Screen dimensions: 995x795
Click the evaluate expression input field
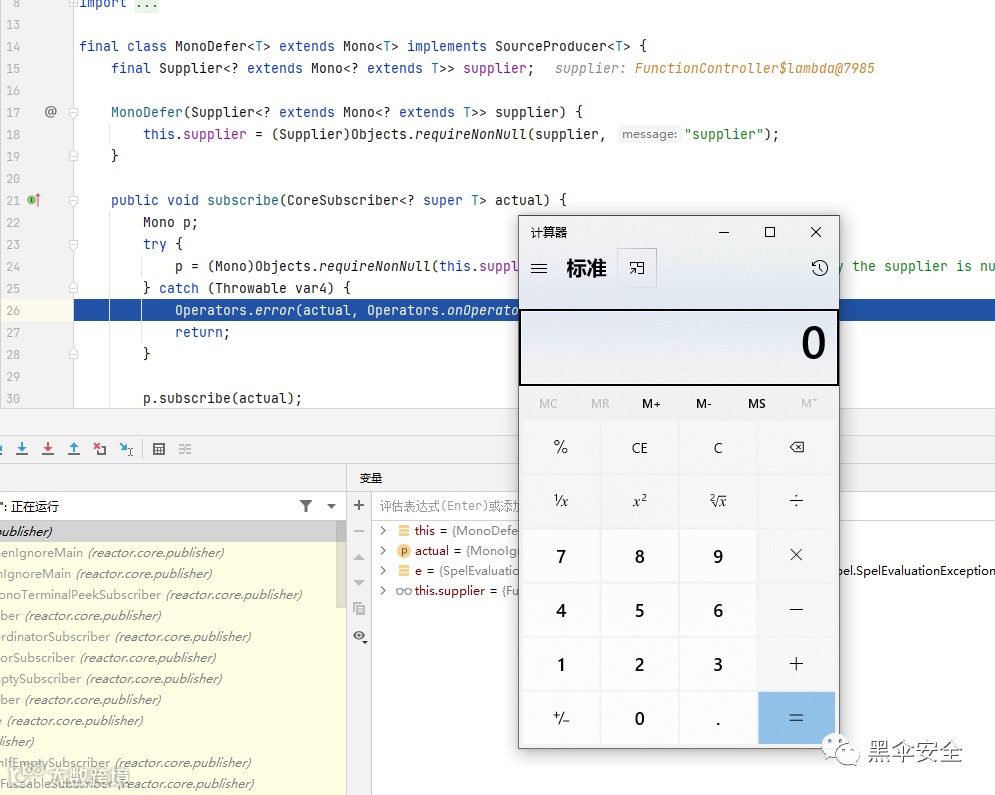(447, 506)
